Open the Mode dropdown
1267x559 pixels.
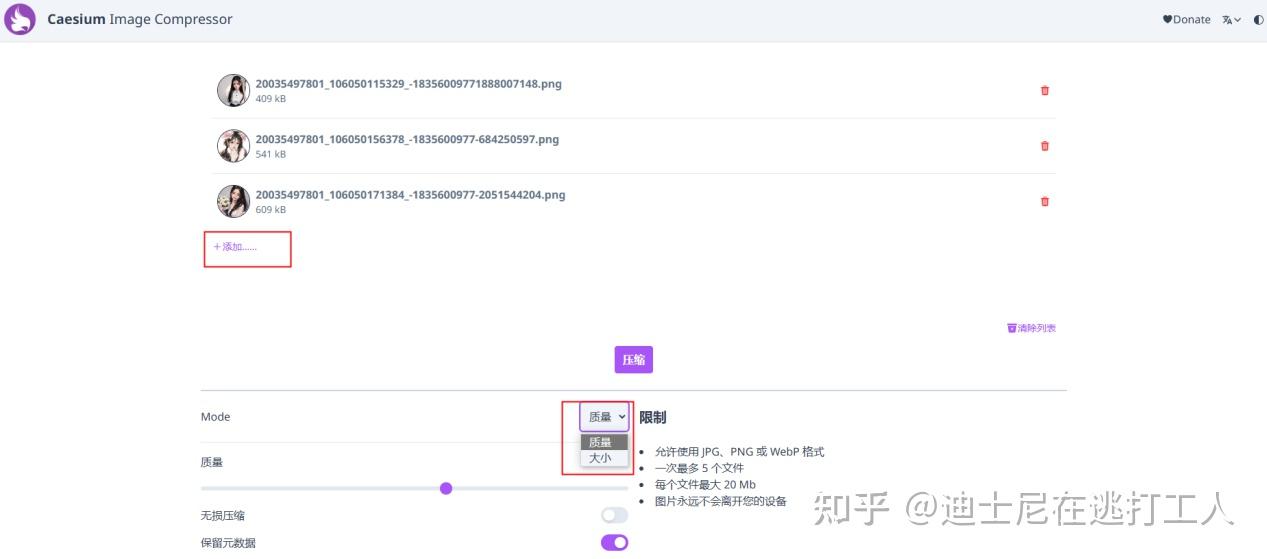coord(604,417)
